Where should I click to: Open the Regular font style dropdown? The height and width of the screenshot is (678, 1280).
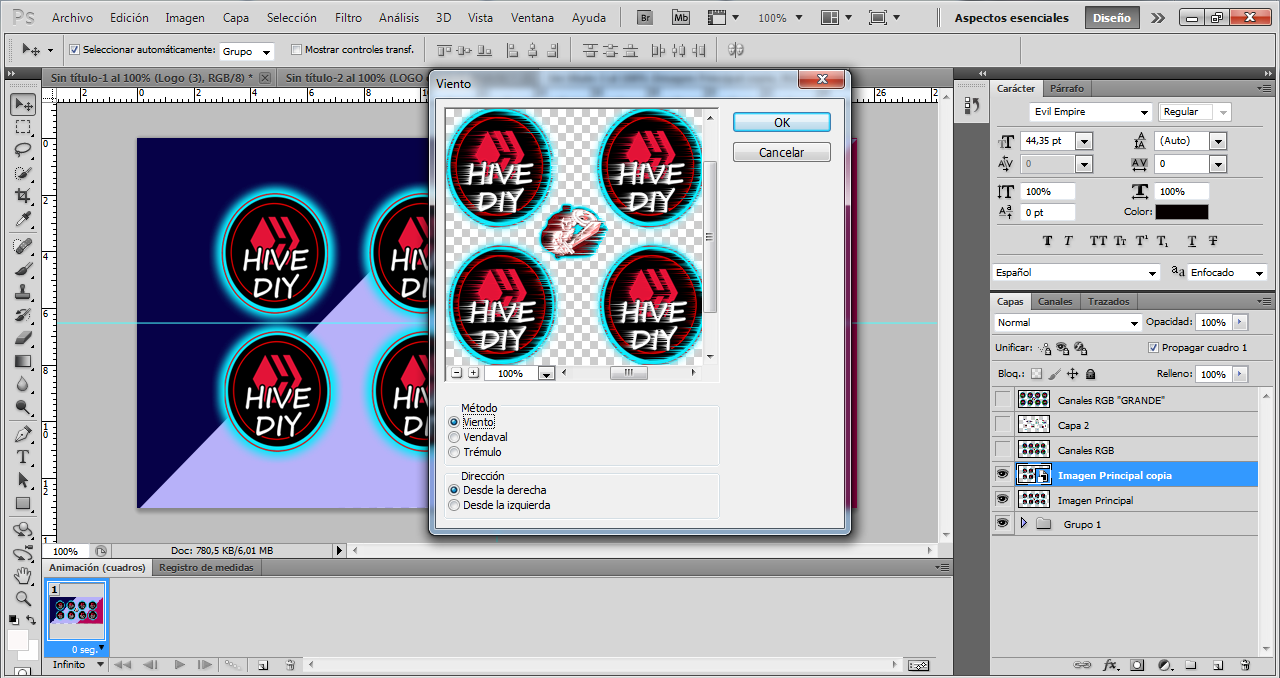[x=1223, y=113]
